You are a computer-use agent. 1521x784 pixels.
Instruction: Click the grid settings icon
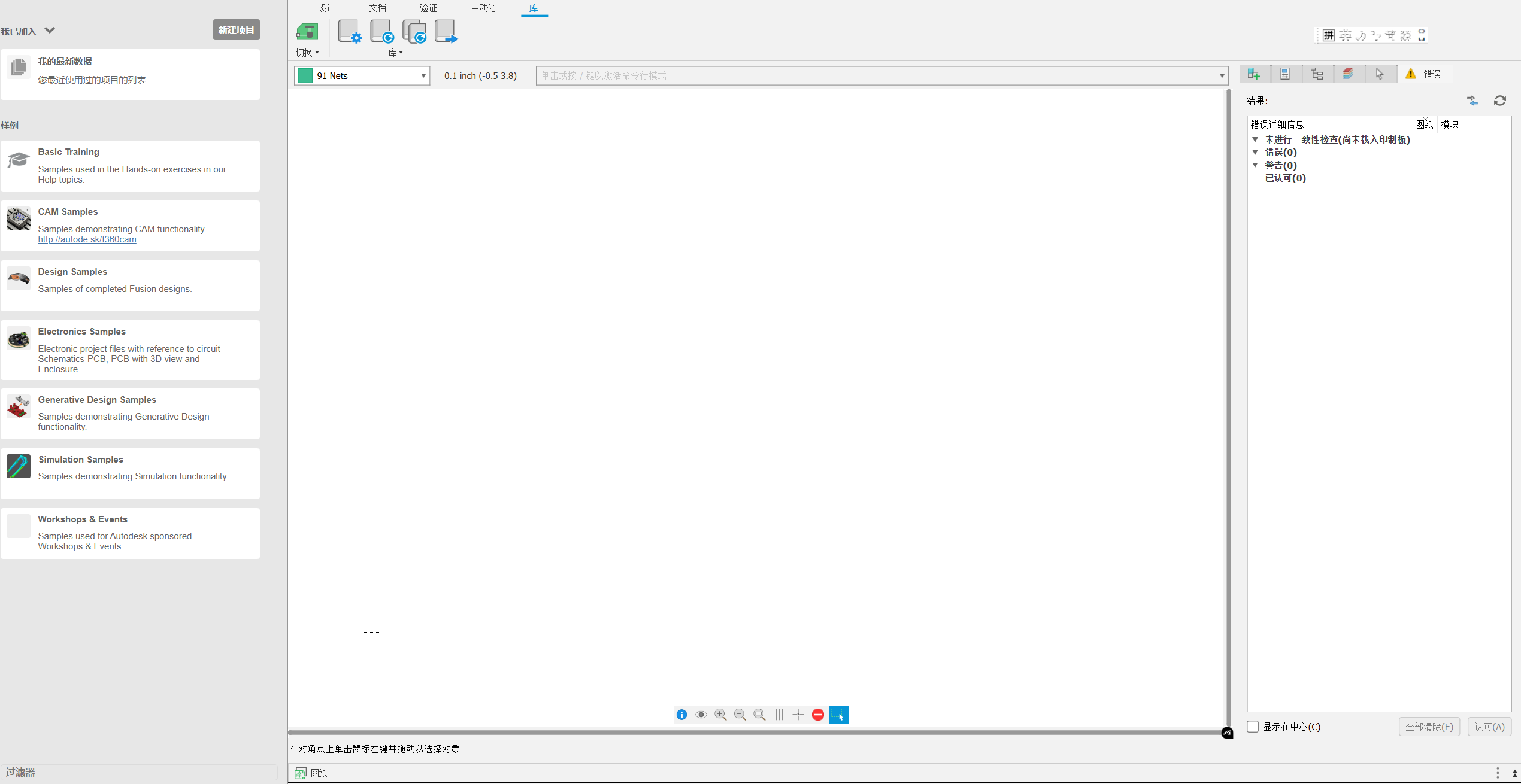(x=779, y=715)
